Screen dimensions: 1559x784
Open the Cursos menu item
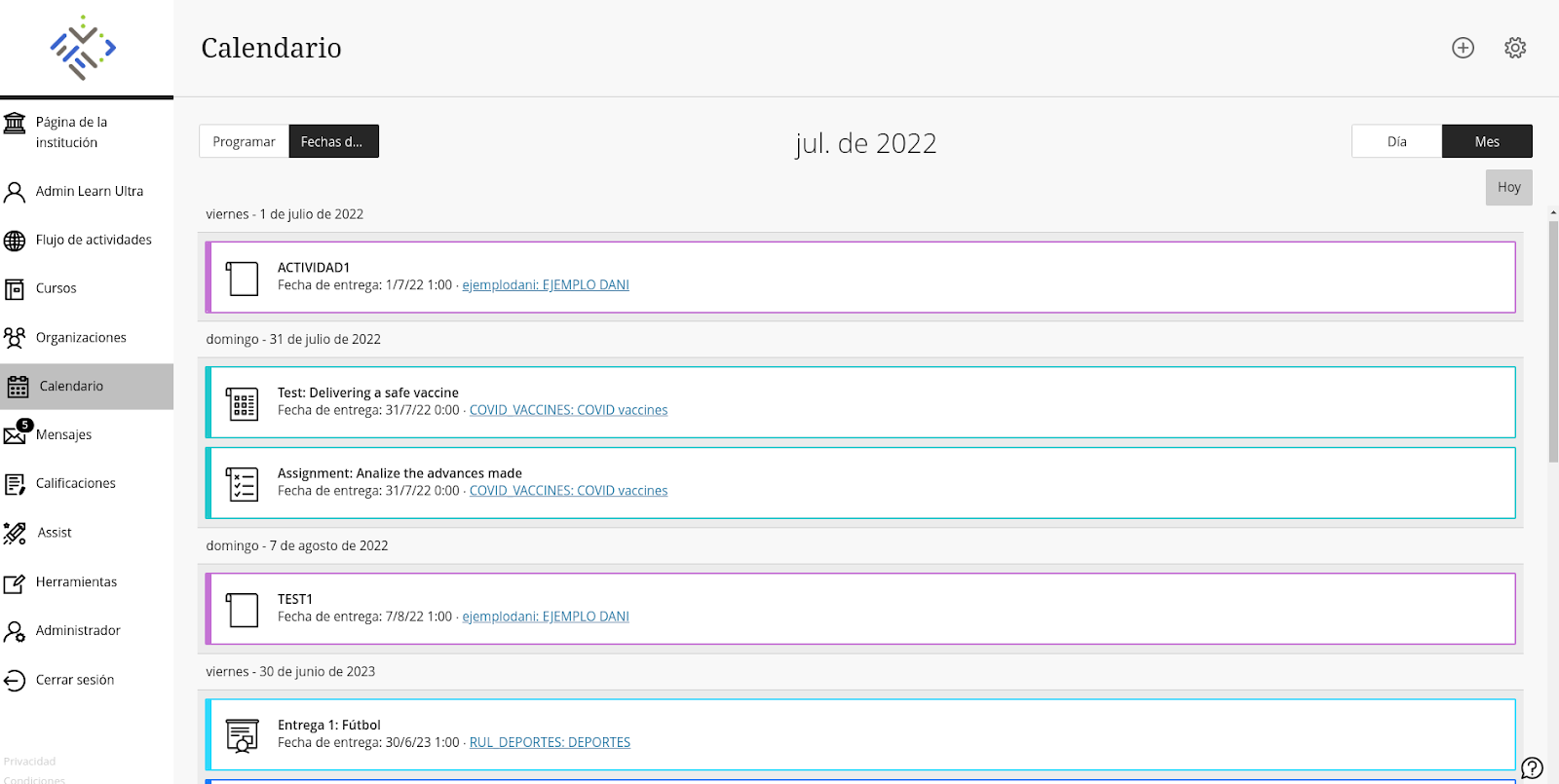click(87, 289)
